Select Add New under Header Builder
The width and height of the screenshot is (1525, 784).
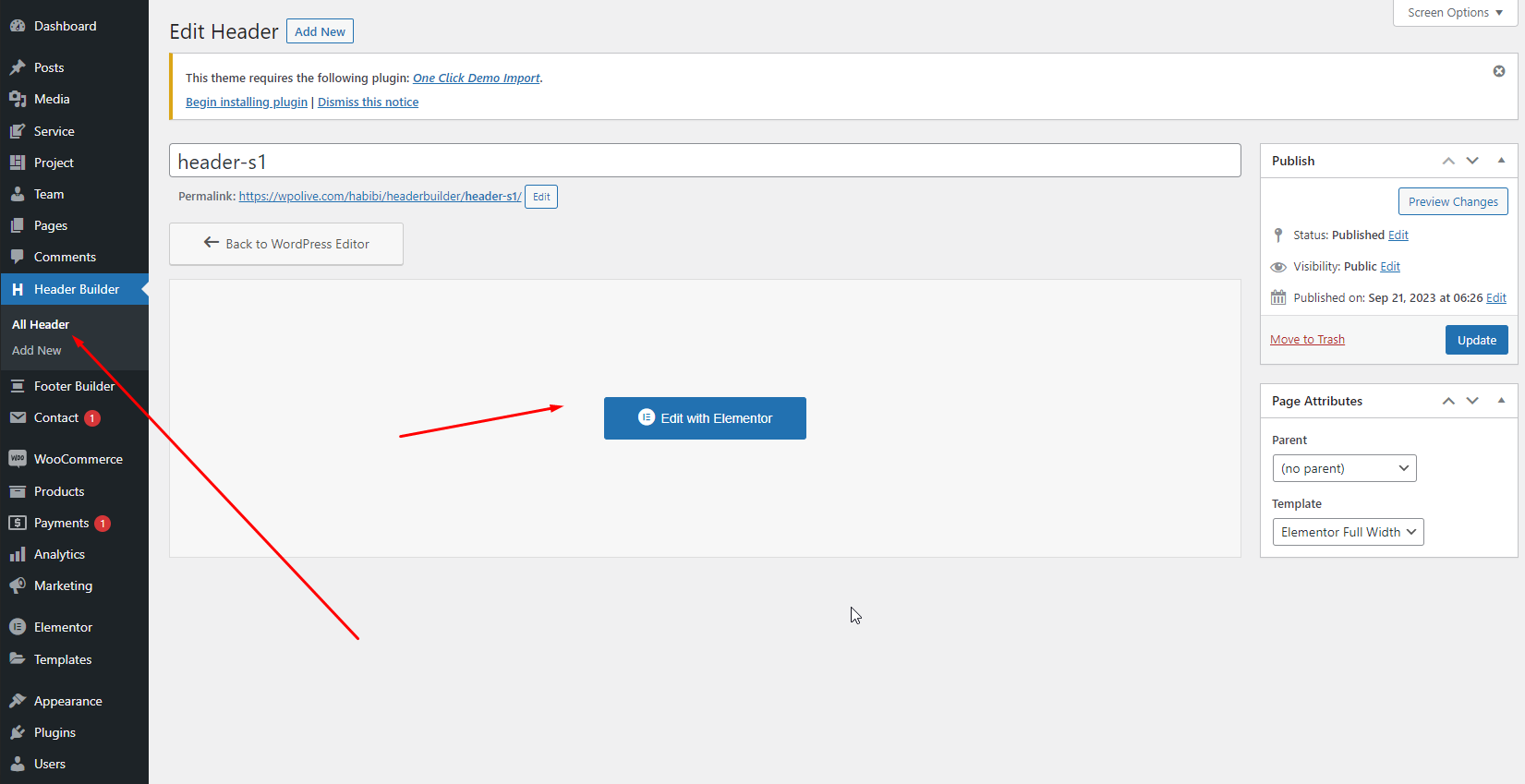37,351
